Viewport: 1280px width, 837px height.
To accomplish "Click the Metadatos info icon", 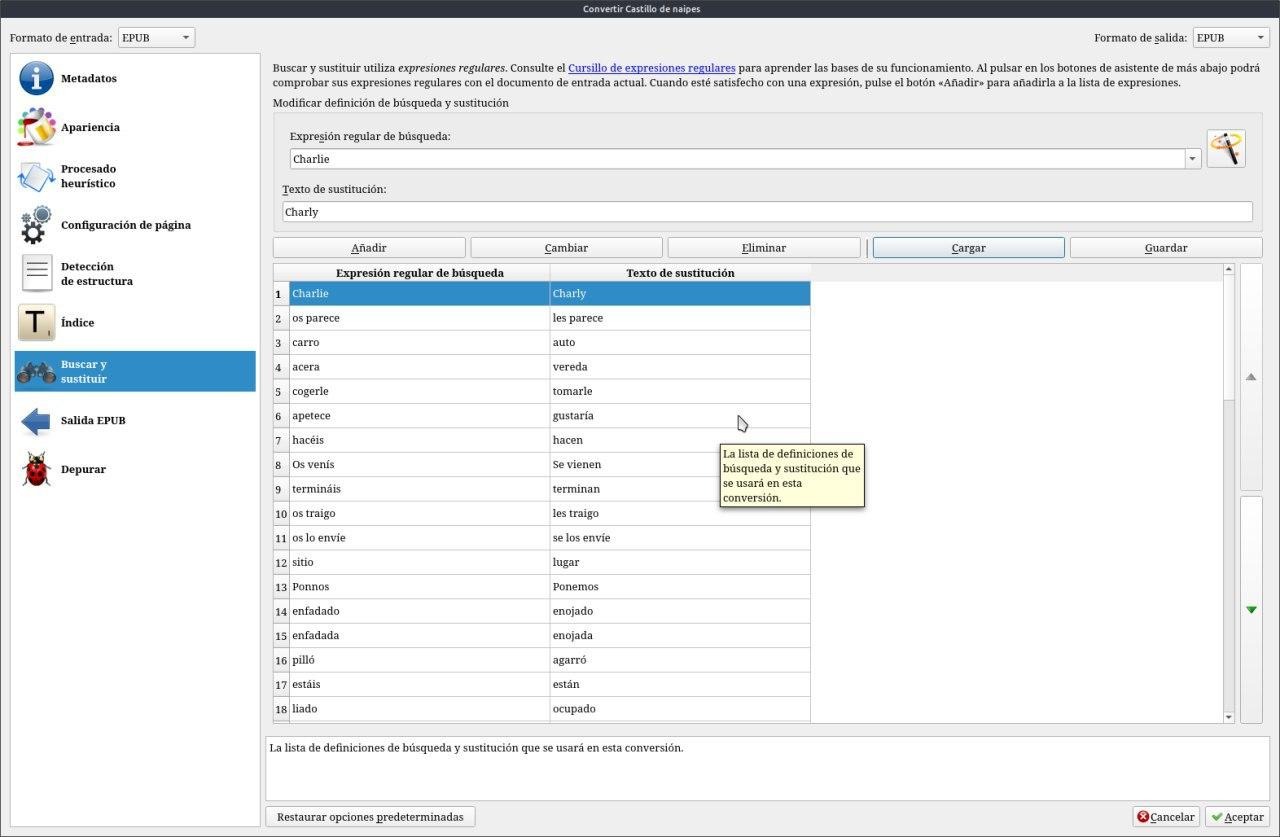I will pyautogui.click(x=36, y=78).
